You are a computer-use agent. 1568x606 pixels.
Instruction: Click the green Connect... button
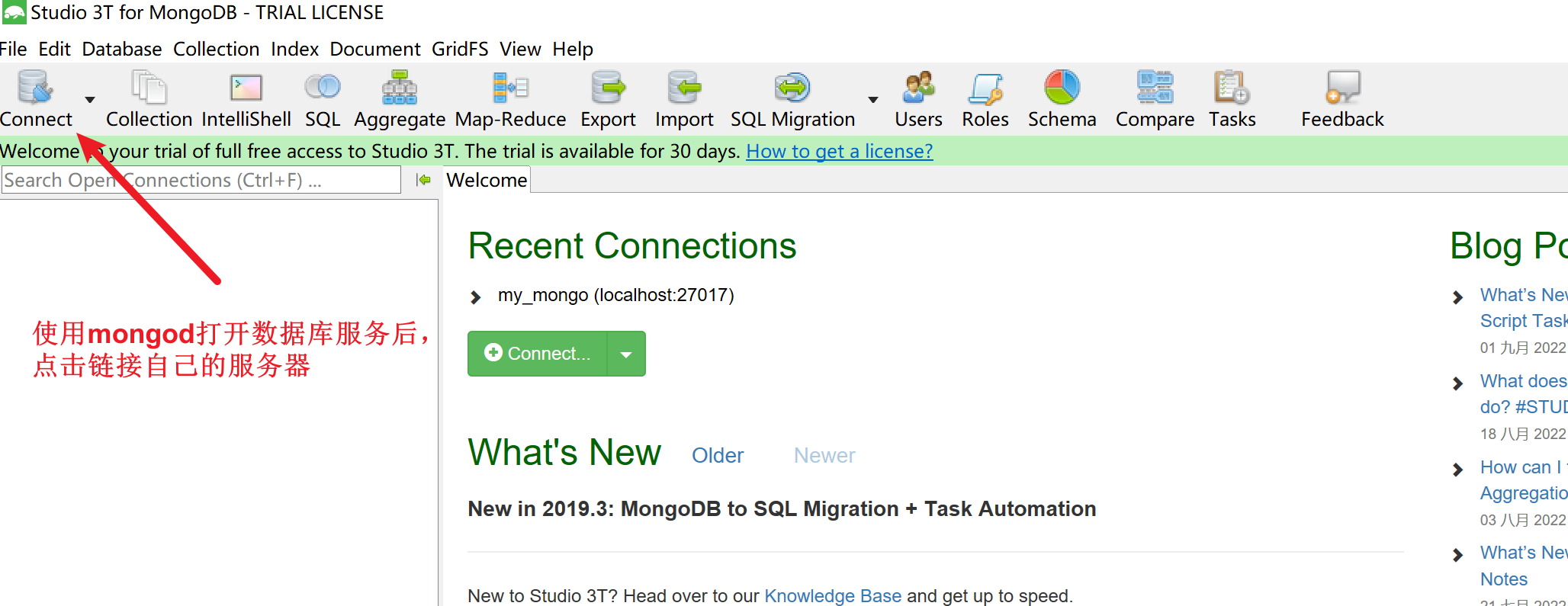538,354
